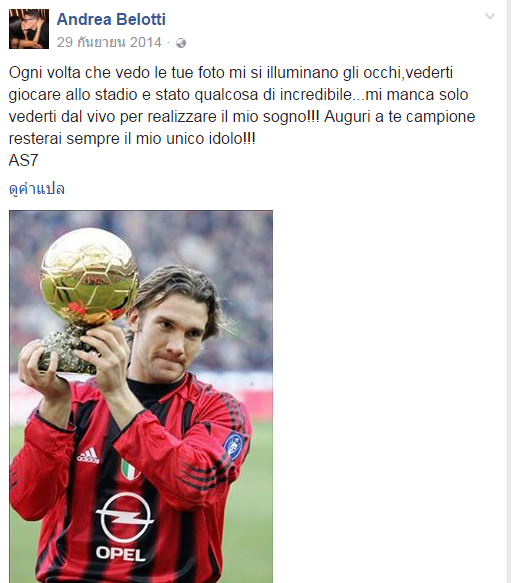
Task: Click the globe public audience icon
Action: (181, 43)
